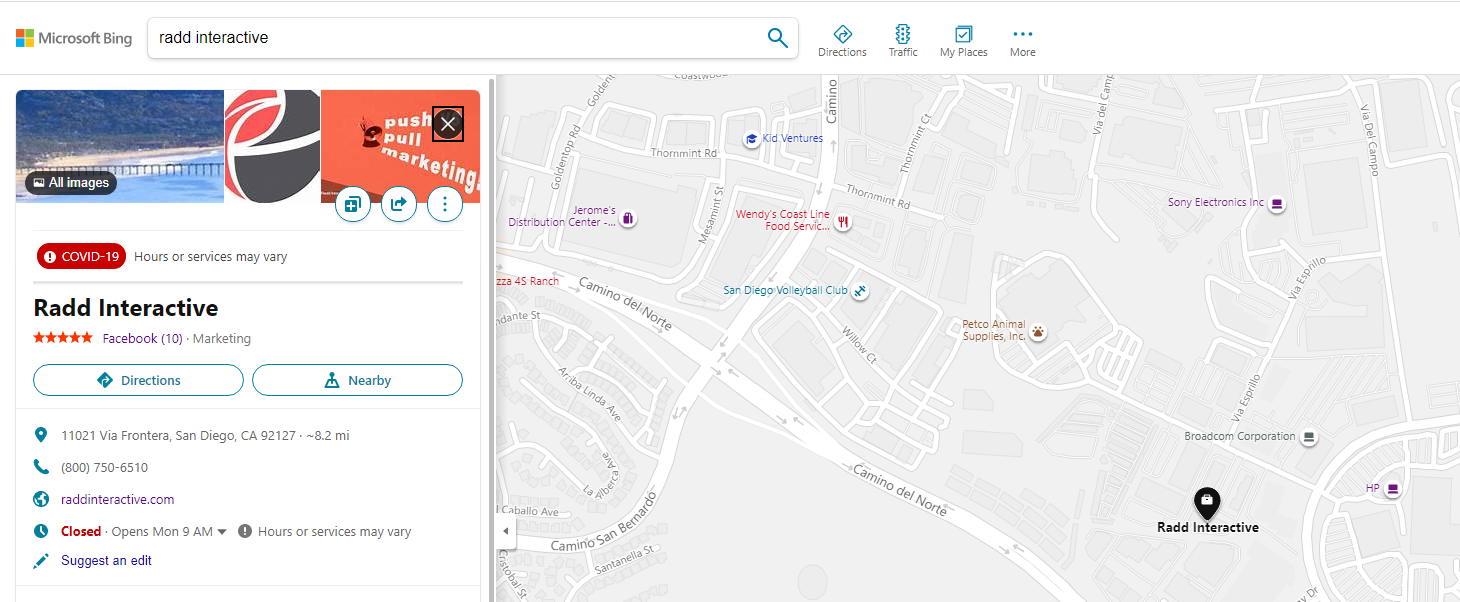This screenshot has height=602, width=1460.
Task: Click the Microsoft Bing logo
Action: pos(74,38)
